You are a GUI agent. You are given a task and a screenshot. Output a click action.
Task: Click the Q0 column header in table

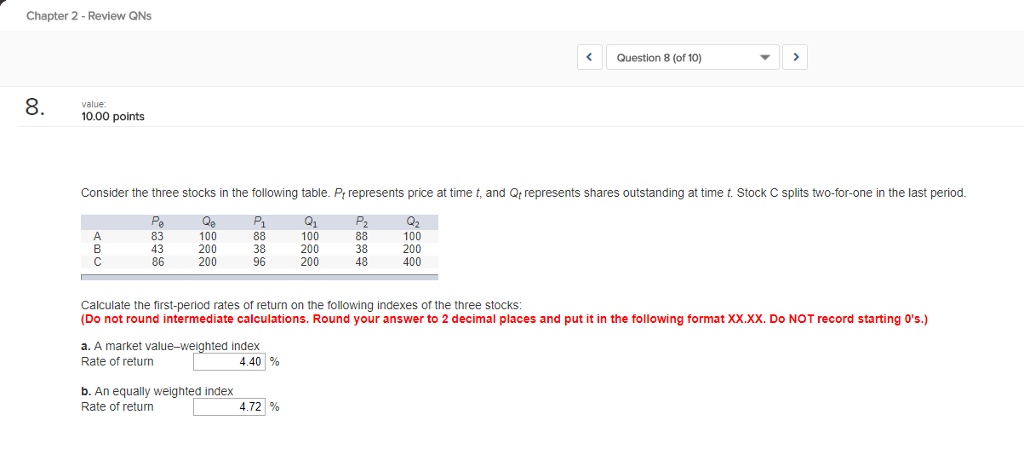(x=208, y=223)
